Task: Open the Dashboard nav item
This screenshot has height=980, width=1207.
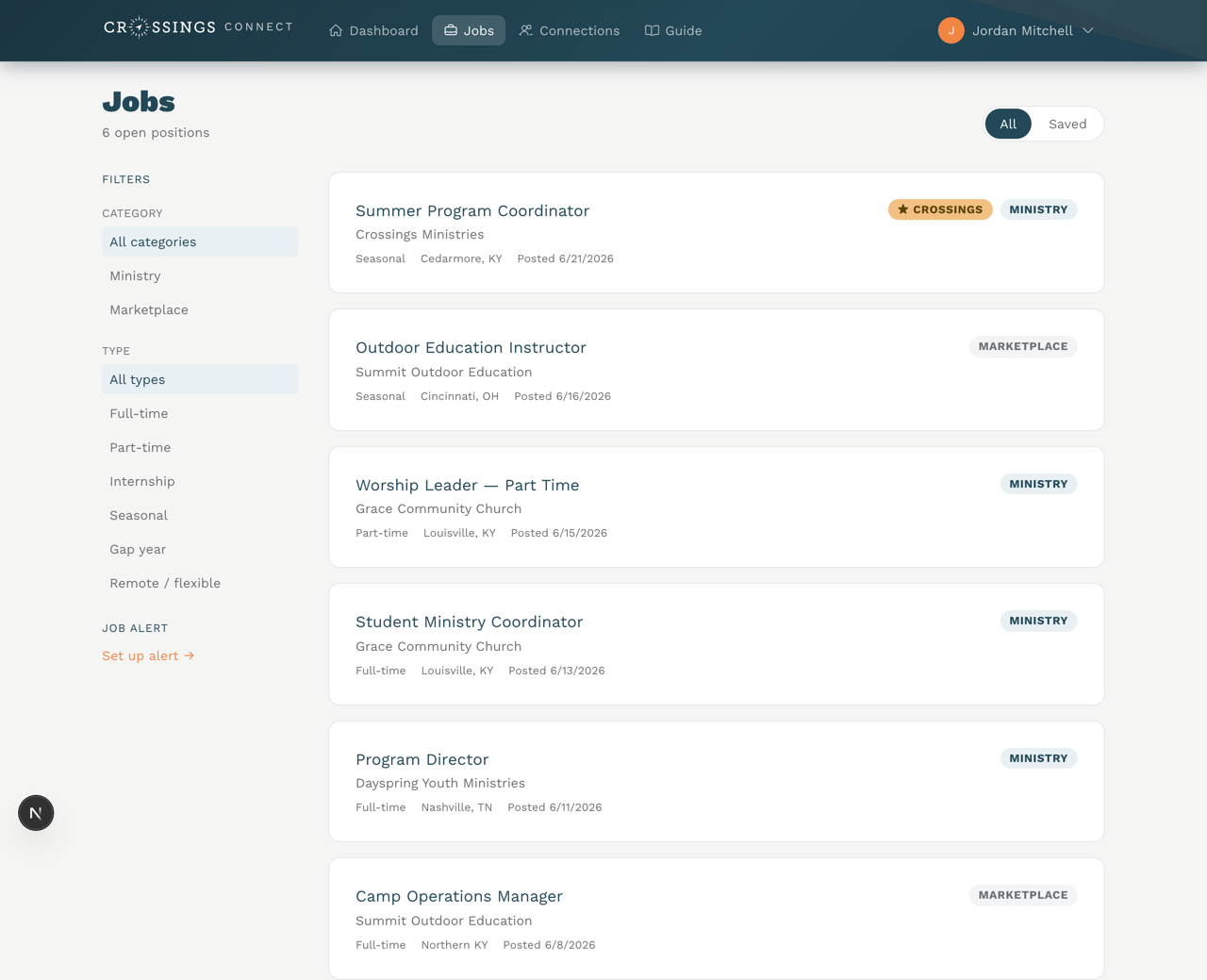Action: 373,30
